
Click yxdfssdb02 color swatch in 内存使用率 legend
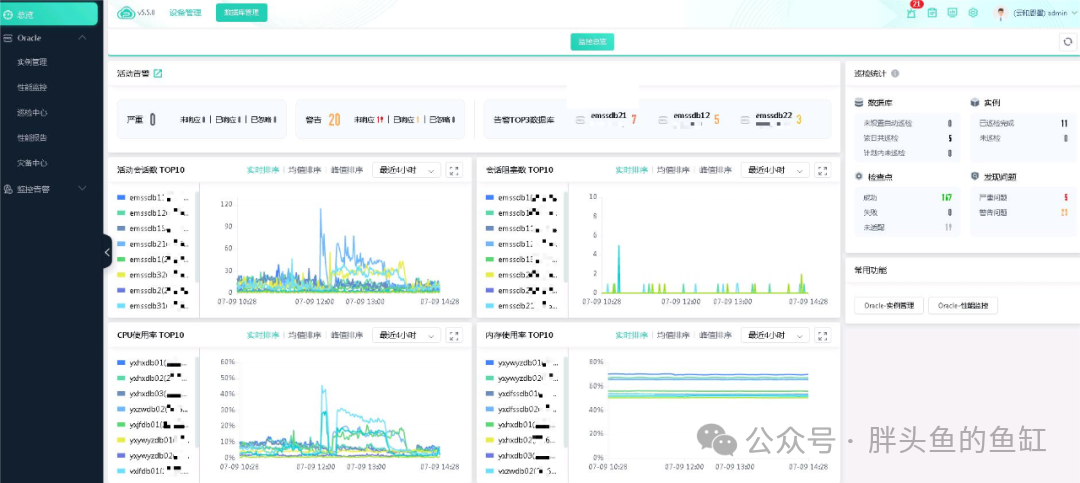[x=490, y=409]
